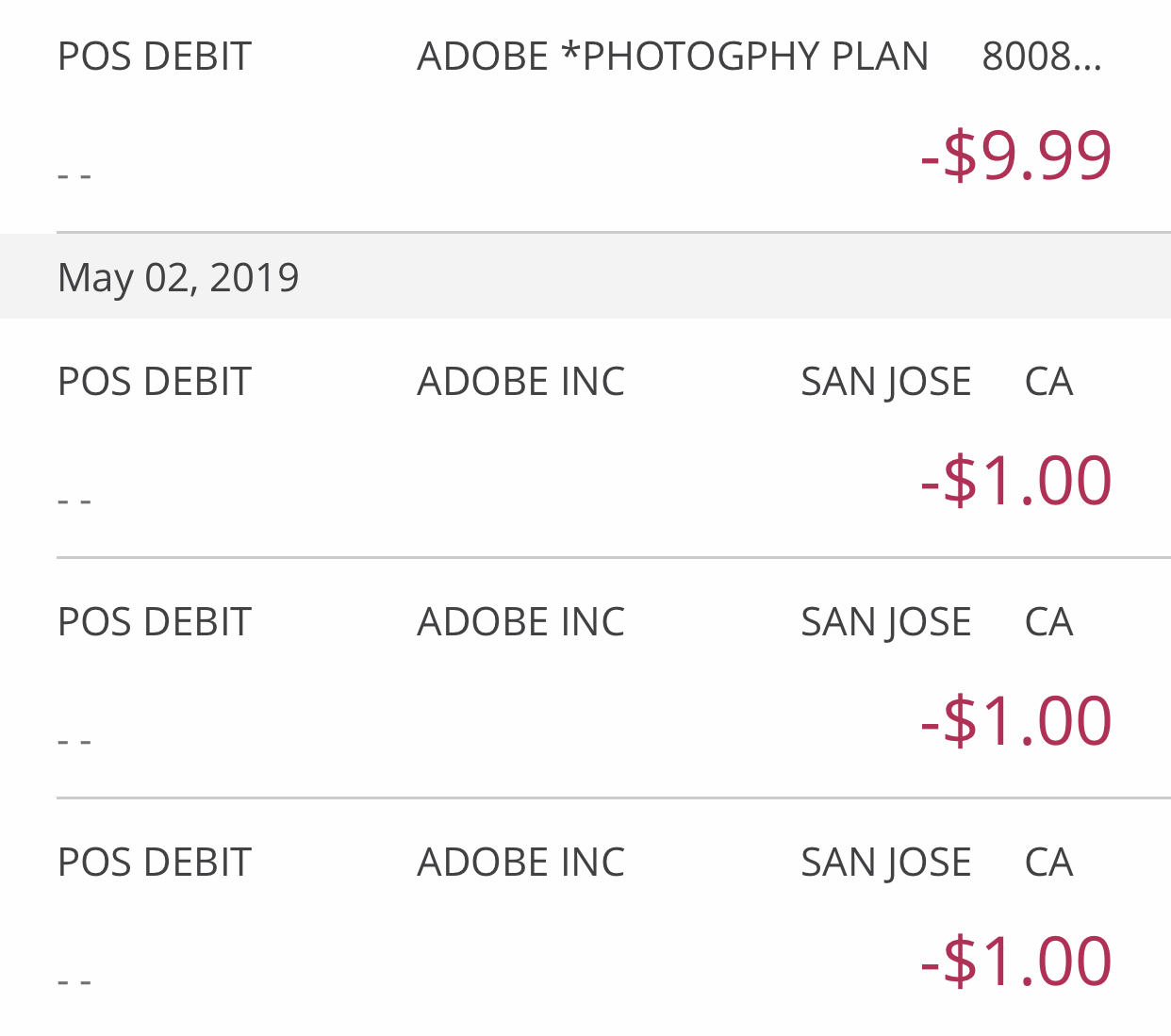This screenshot has height=1036, width=1171.
Task: Tap the first -$1.00 amount under May 02
Action: (x=1016, y=480)
